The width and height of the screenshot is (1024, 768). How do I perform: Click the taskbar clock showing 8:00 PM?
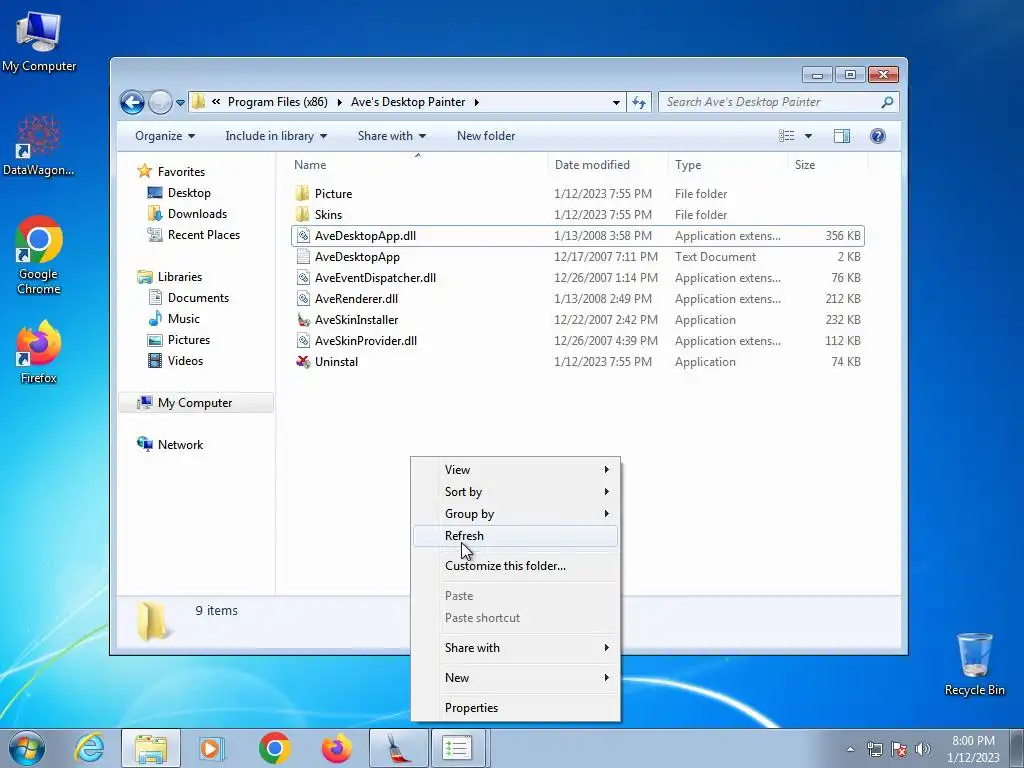tap(973, 749)
